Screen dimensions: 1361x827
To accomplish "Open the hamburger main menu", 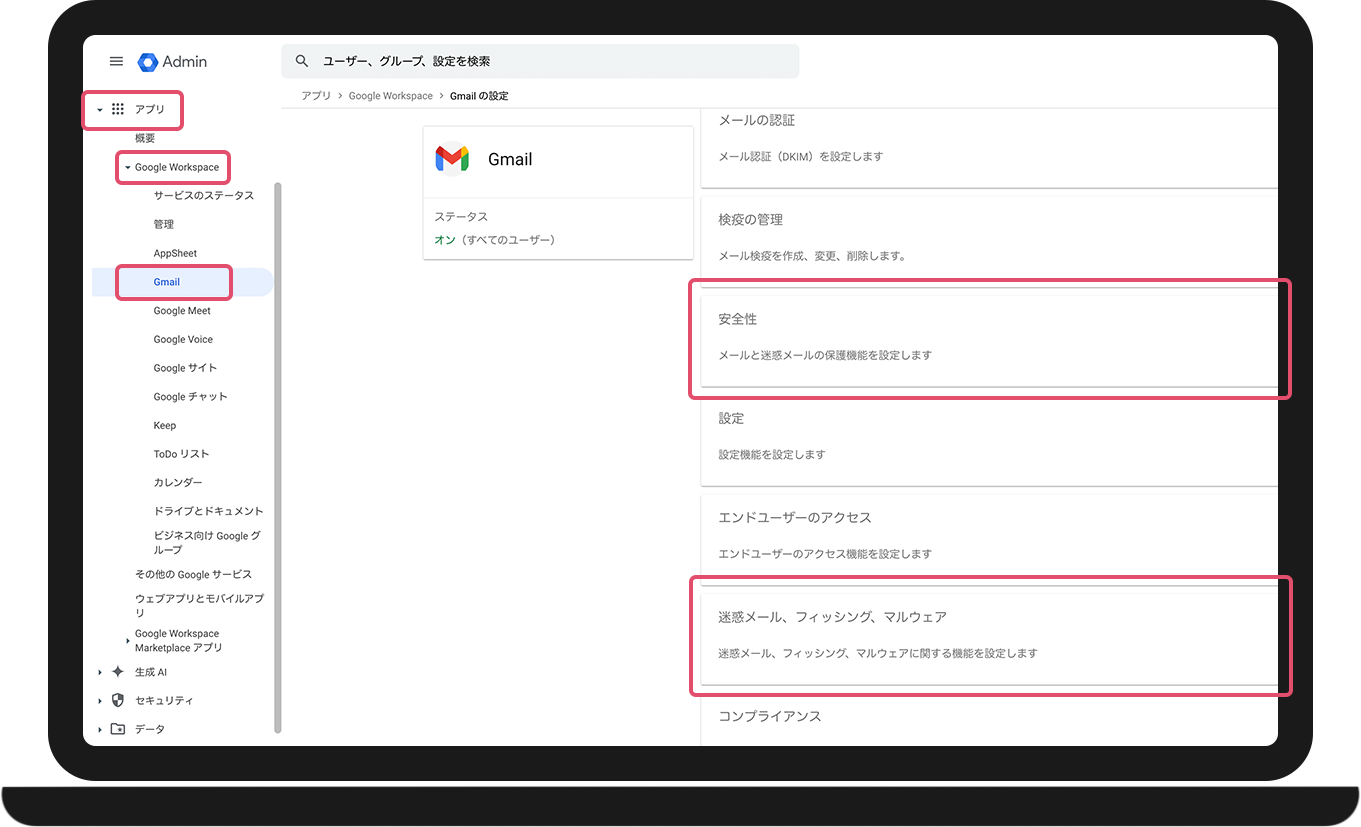I will click(116, 61).
